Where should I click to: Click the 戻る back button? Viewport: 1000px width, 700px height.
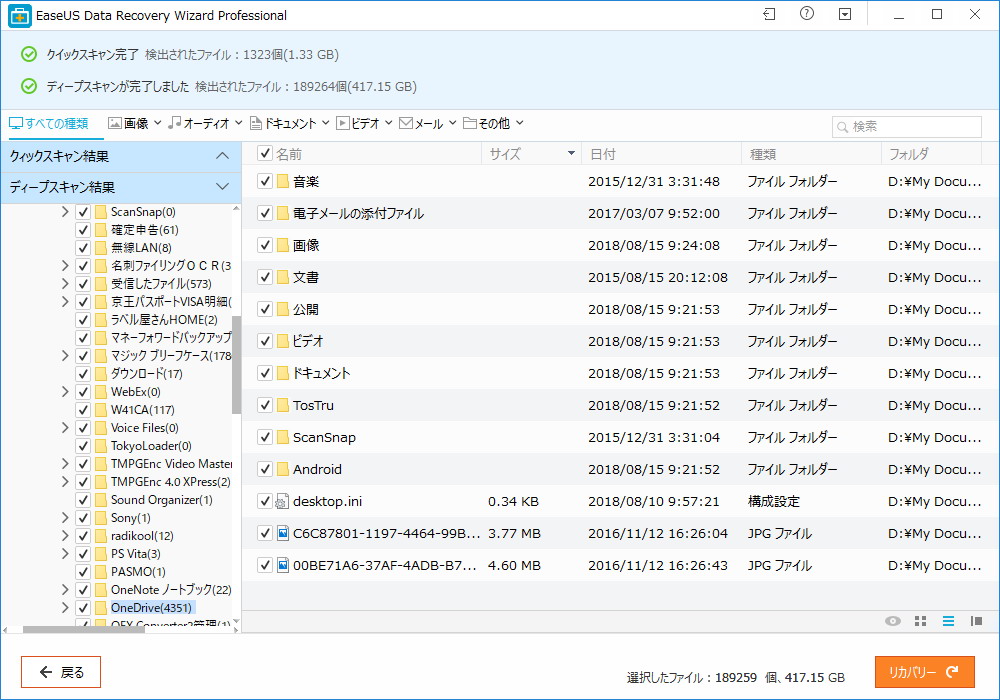(x=61, y=672)
